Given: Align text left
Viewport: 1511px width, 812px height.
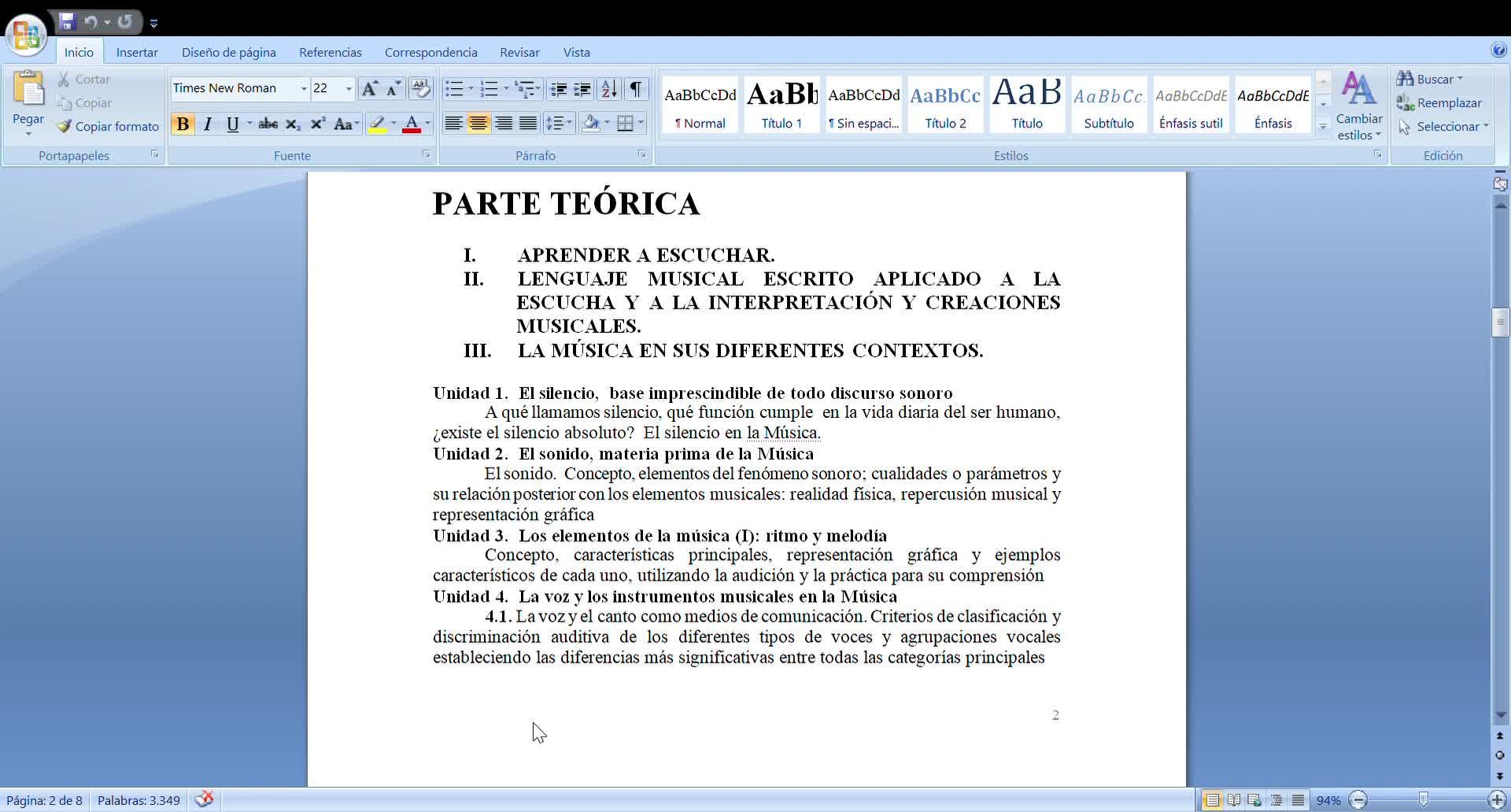Looking at the screenshot, I should pos(453,124).
